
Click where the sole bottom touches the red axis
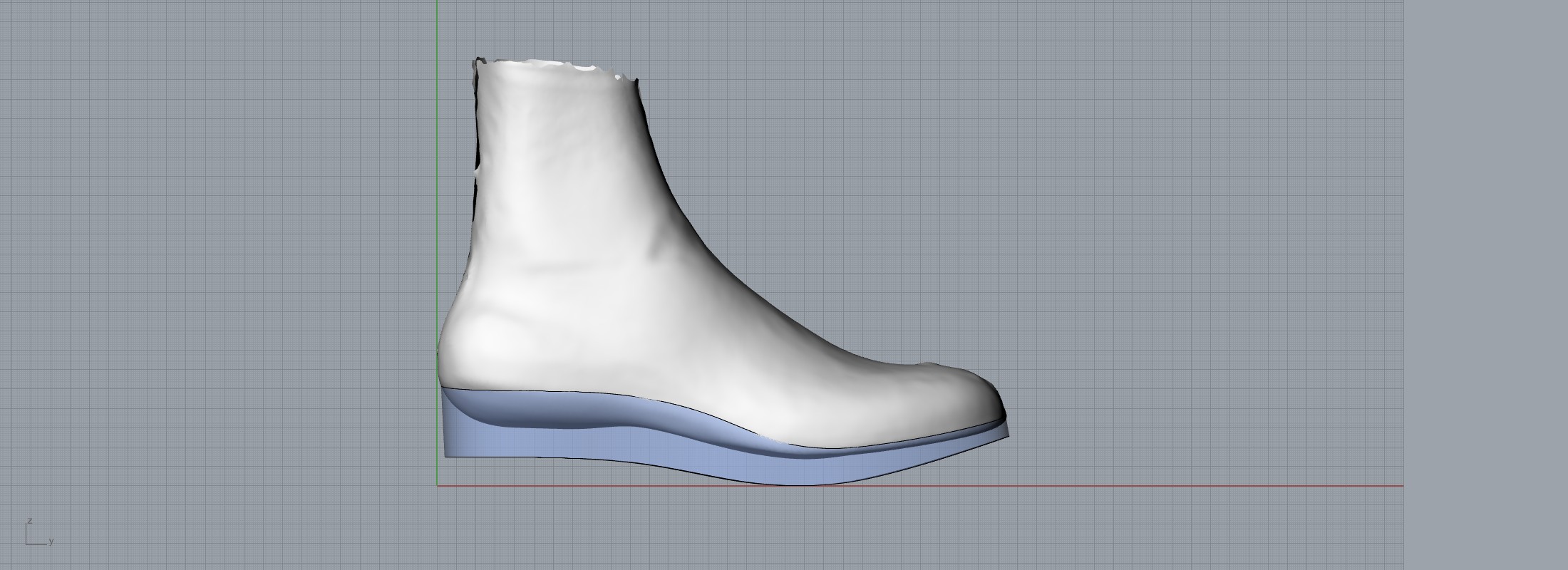point(798,484)
